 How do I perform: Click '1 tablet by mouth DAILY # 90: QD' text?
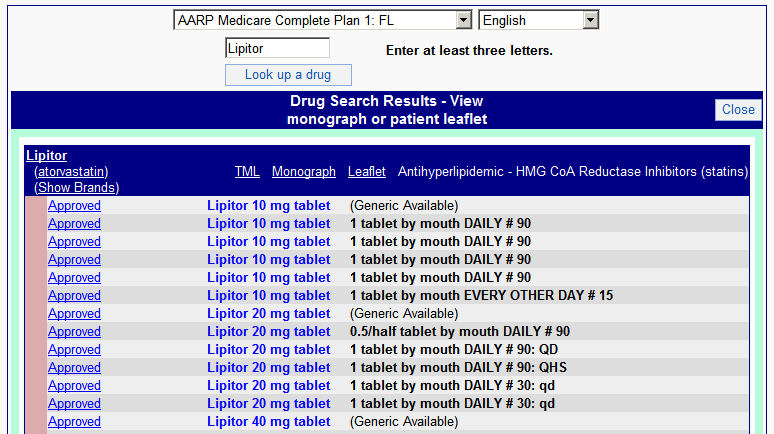click(454, 350)
